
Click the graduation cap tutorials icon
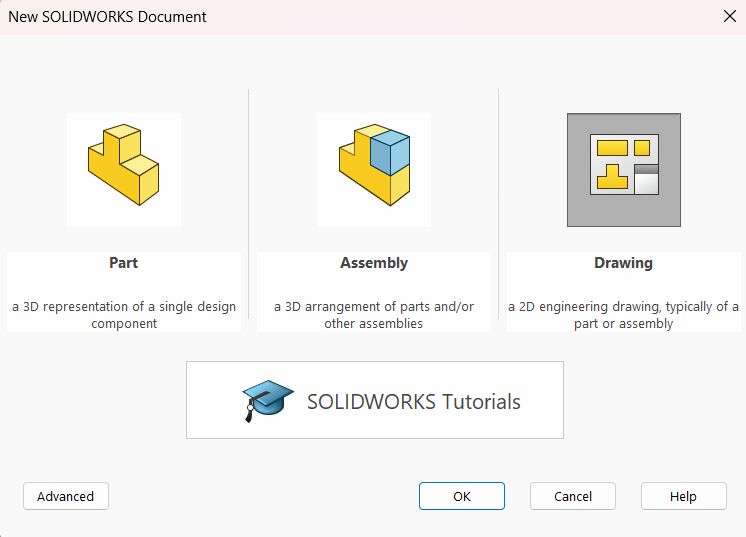tap(268, 401)
